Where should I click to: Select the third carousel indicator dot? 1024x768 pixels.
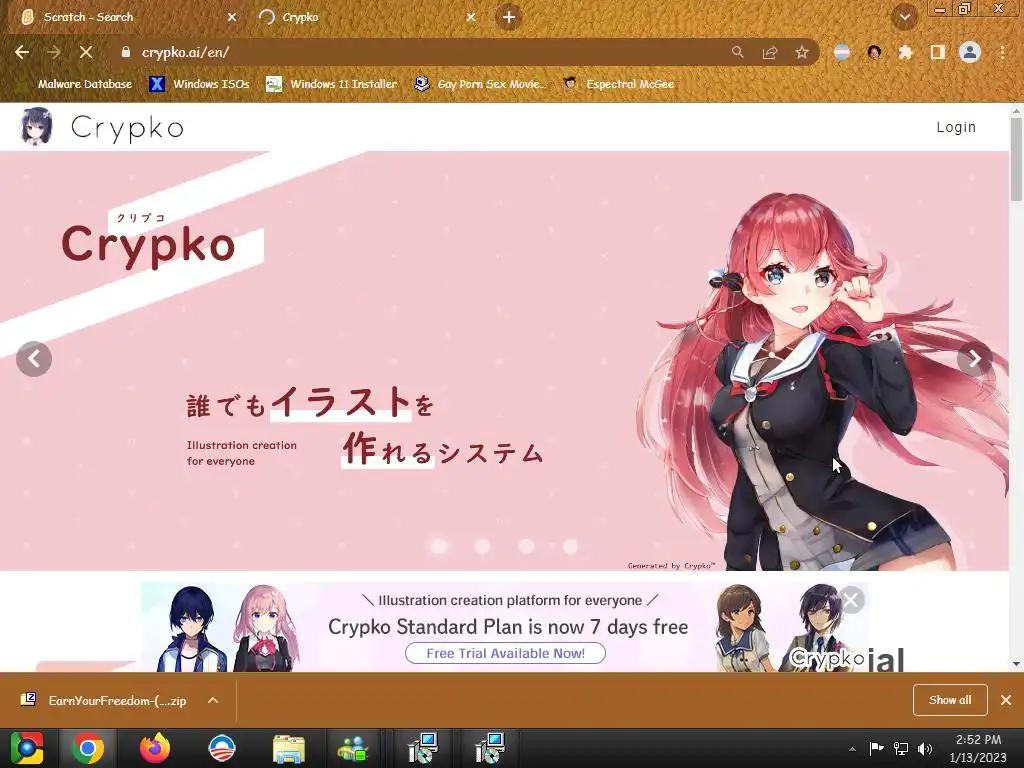tap(526, 546)
